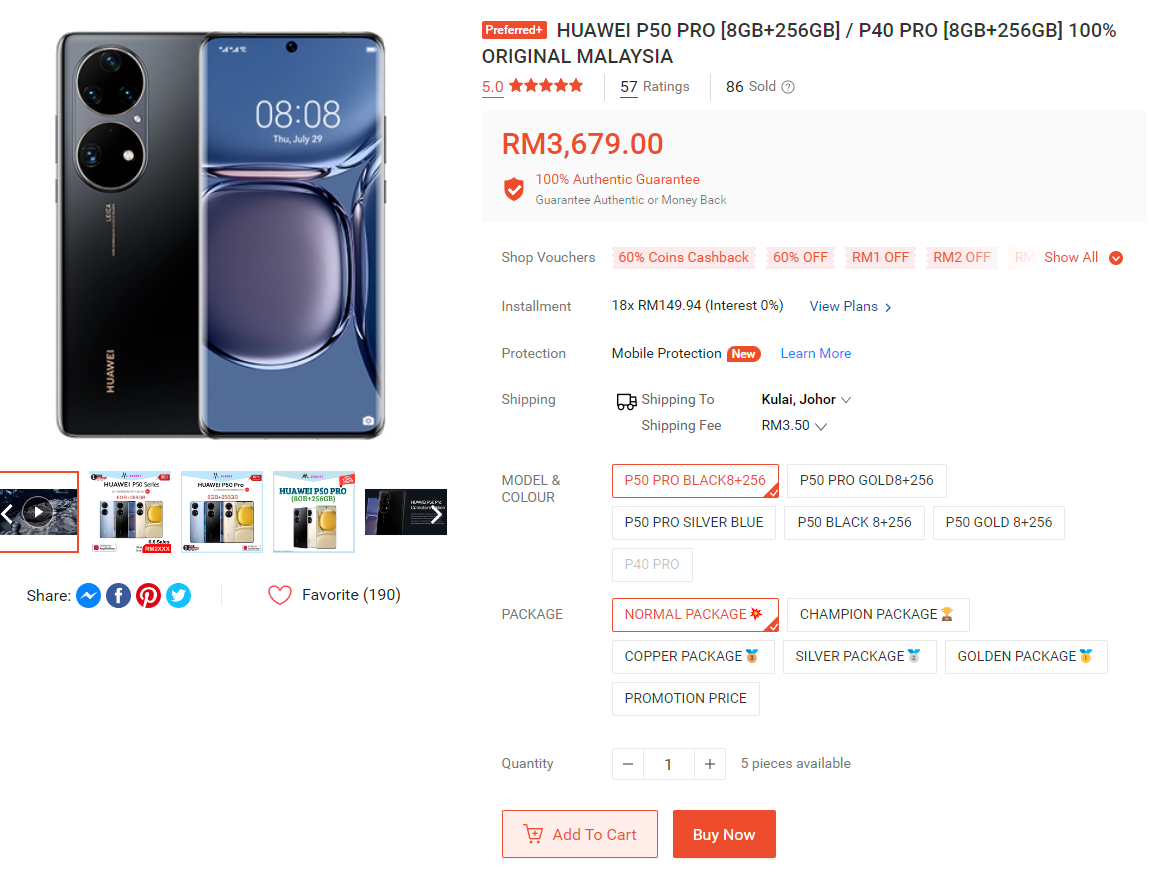Open Kulai, Johor shipping location dropdown
1149x877 pixels.
pos(806,400)
